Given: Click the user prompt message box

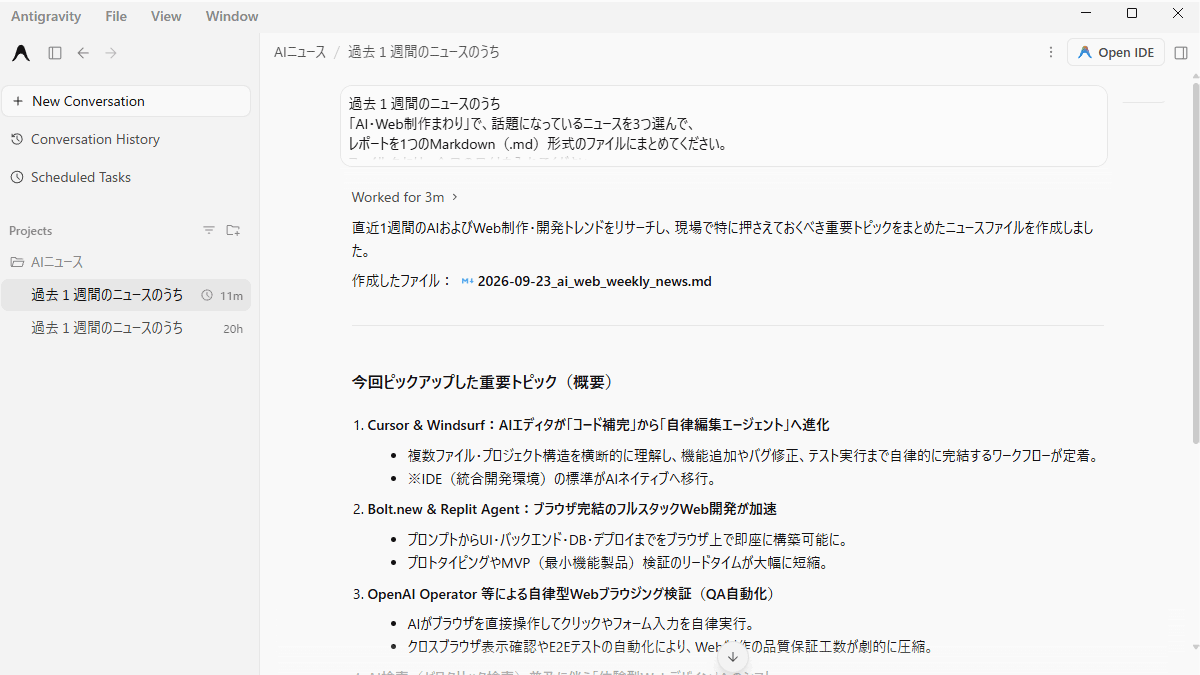Looking at the screenshot, I should pos(724,126).
